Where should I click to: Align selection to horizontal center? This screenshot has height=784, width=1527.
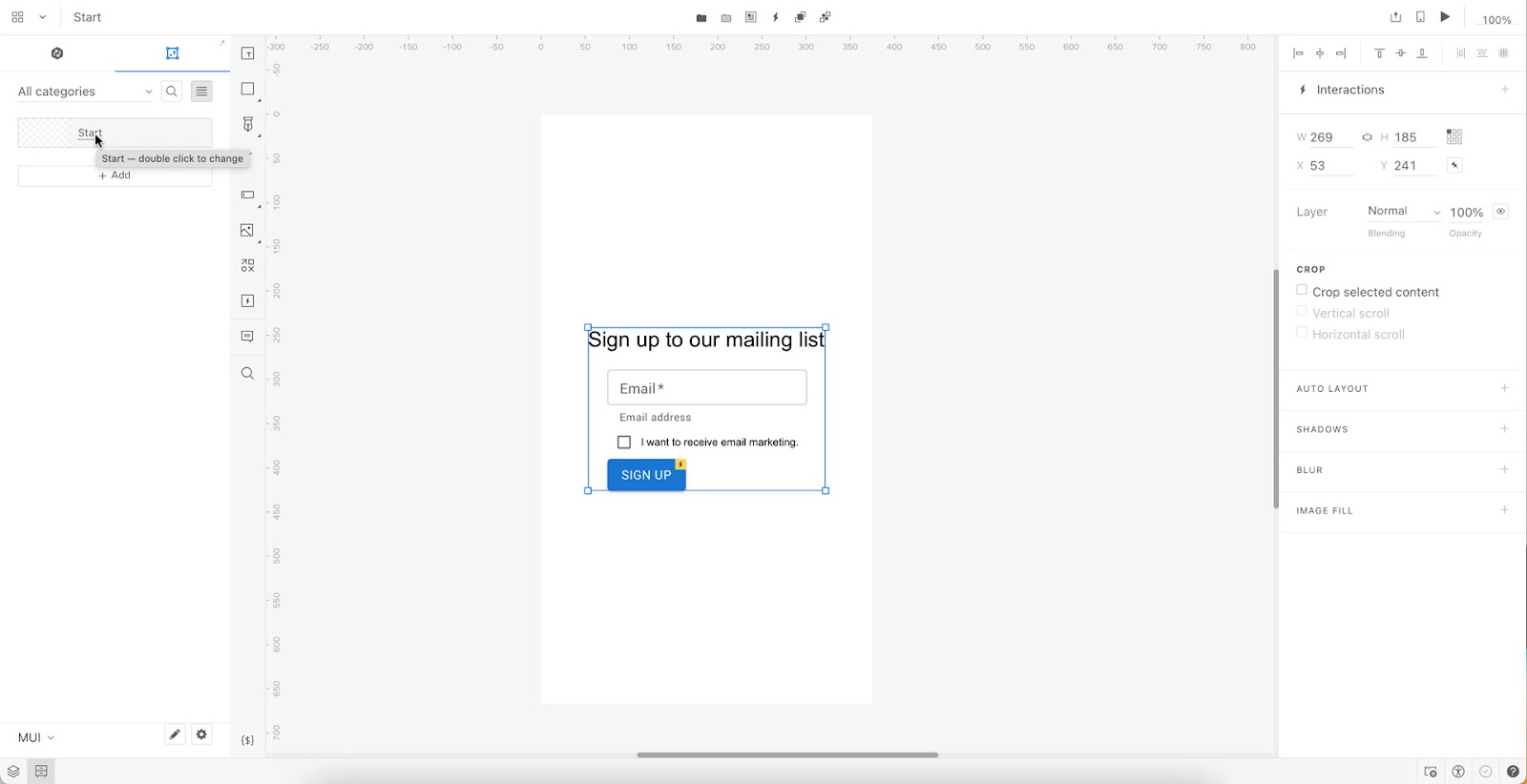pos(1320,53)
